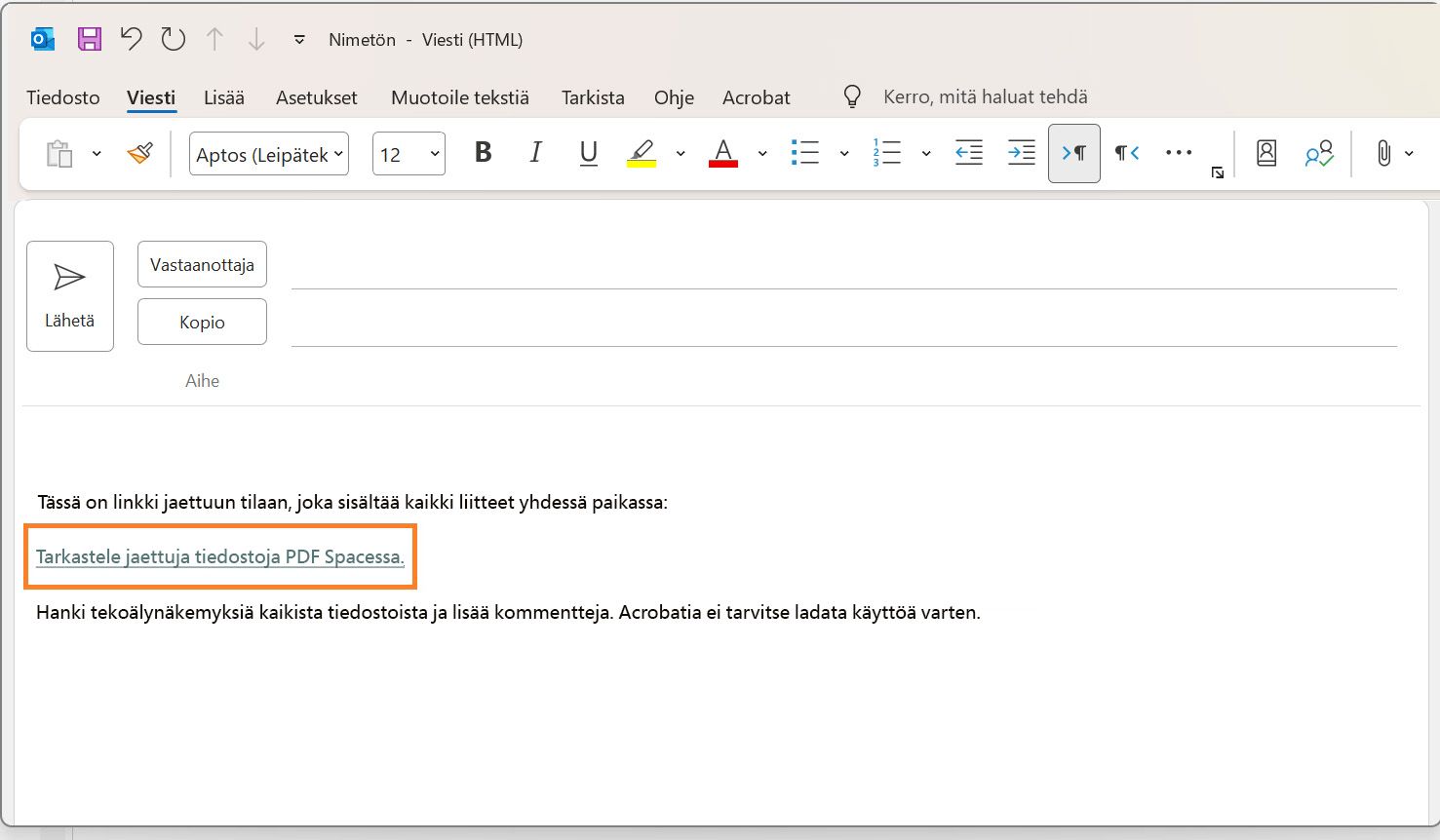Open the font size 12 dropdown
This screenshot has height=840, width=1440.
tap(409, 154)
